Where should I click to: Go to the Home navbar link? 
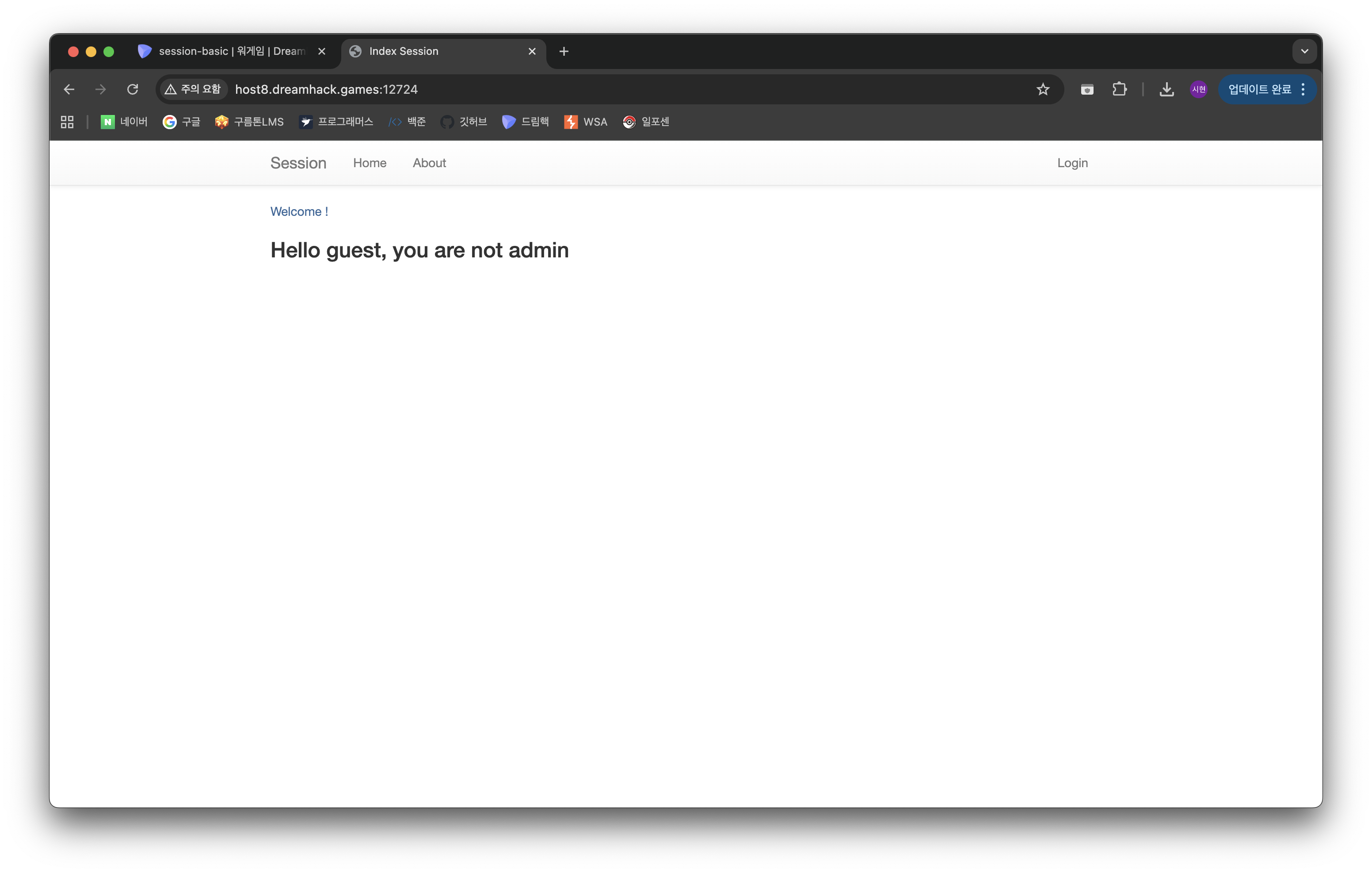[369, 163]
